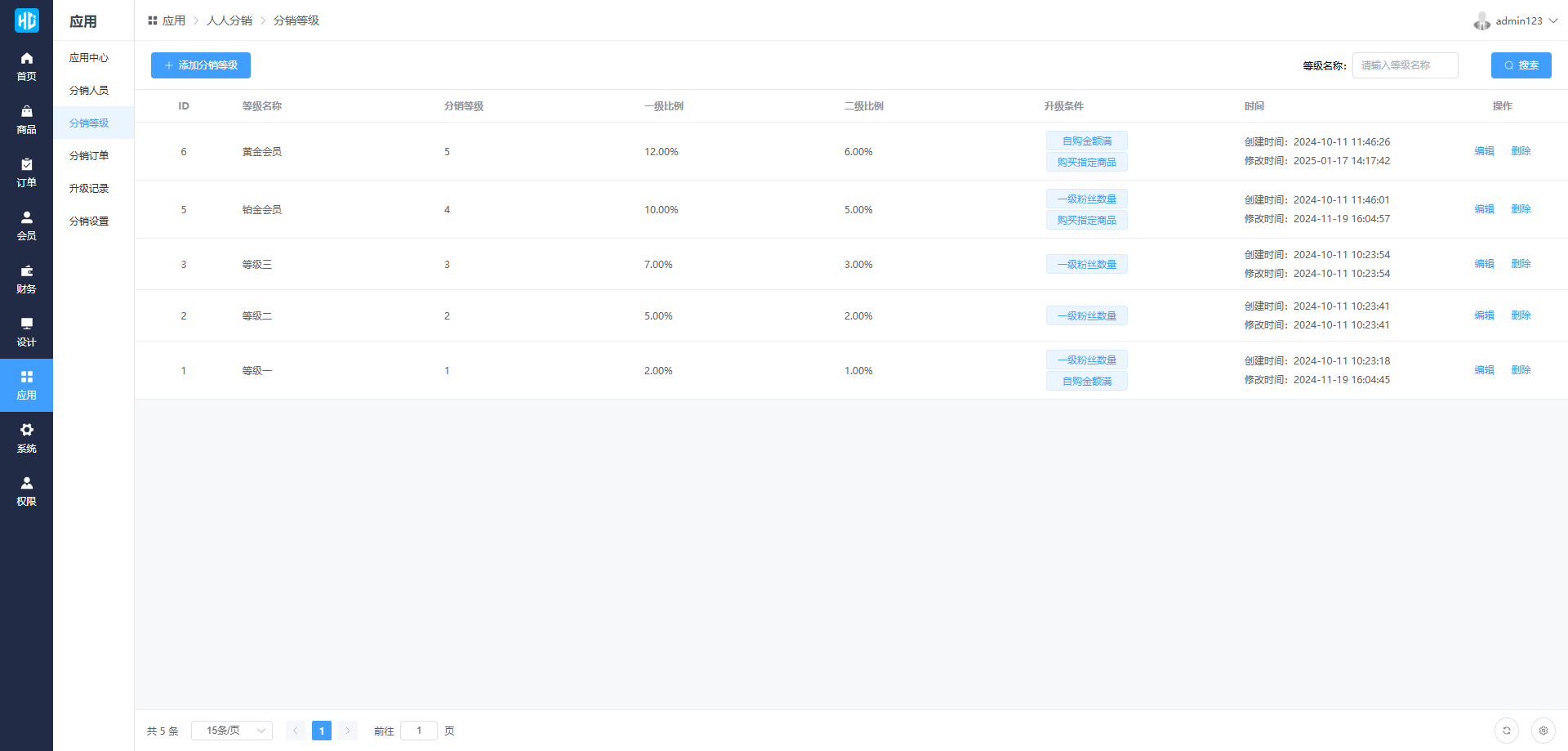Screen dimensions: 1568x751
Task: Open 升级记录 menu item
Action: [x=89, y=189]
